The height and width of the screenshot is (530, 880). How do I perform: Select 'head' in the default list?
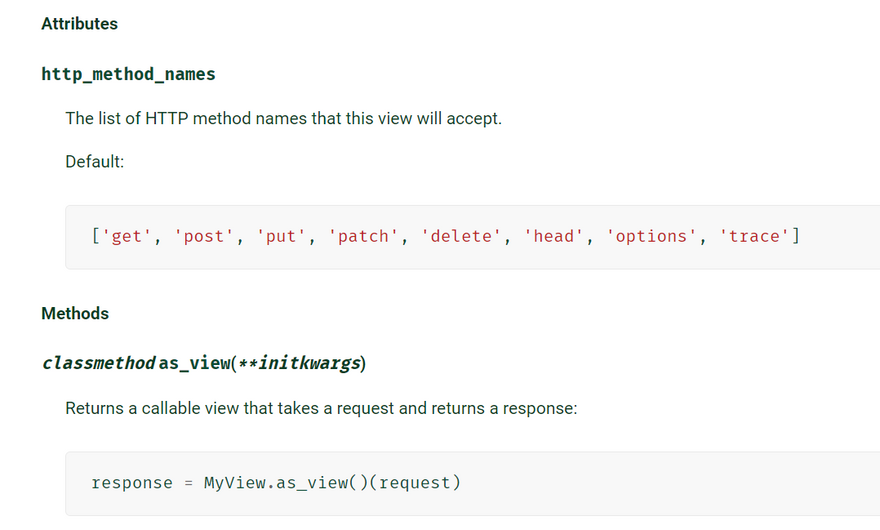[555, 237]
